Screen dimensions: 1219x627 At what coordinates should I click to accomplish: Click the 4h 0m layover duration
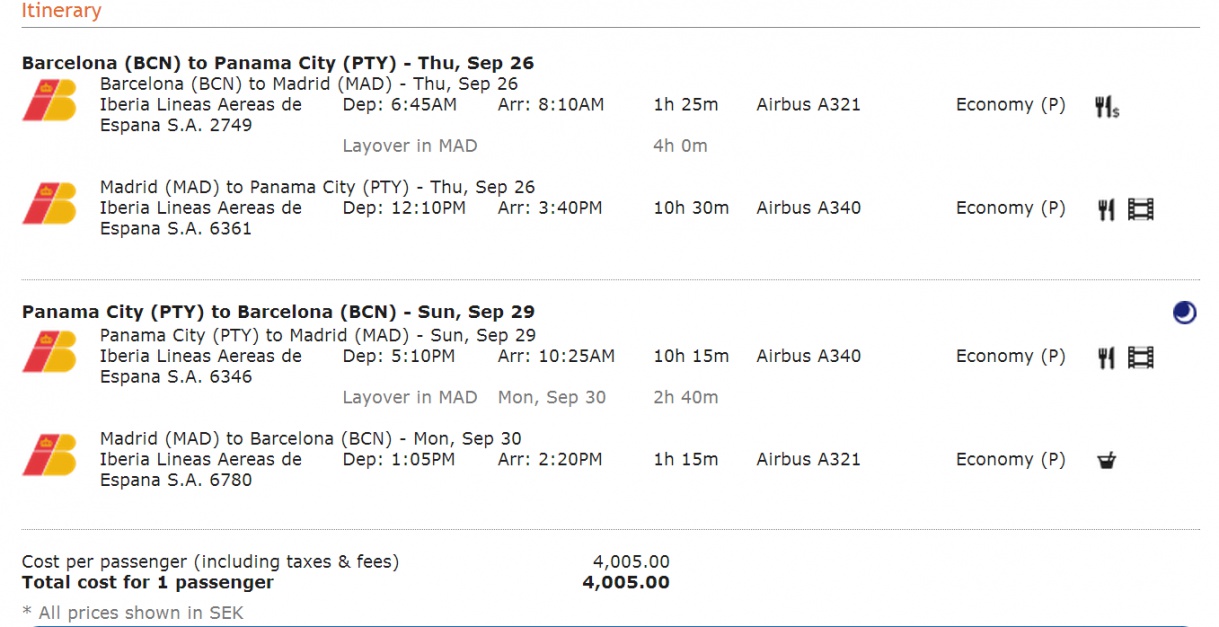pos(680,146)
